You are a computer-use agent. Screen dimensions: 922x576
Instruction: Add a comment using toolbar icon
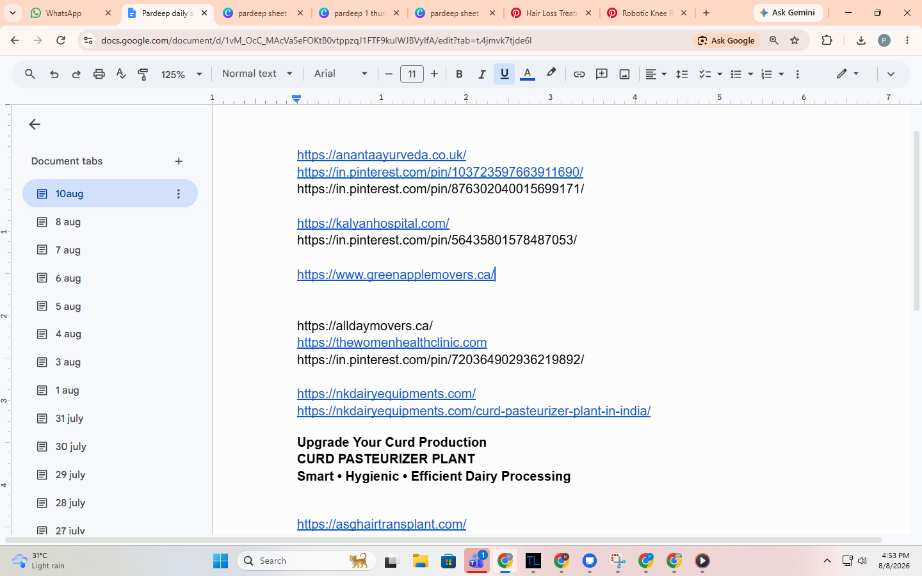602,74
